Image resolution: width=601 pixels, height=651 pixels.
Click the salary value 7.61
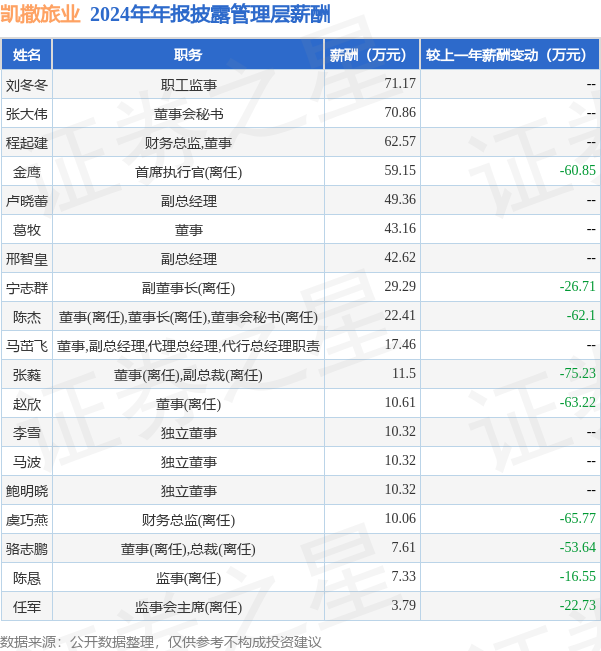pyautogui.click(x=403, y=547)
